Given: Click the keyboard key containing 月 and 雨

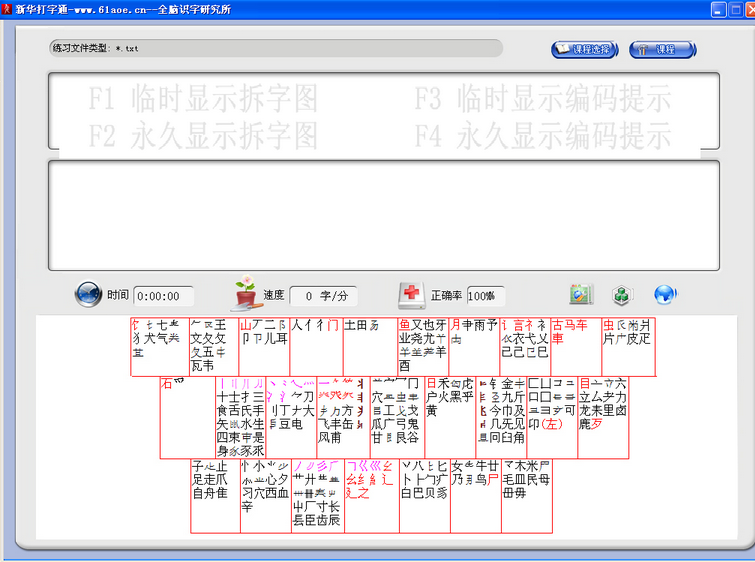Looking at the screenshot, I should 474,347.
